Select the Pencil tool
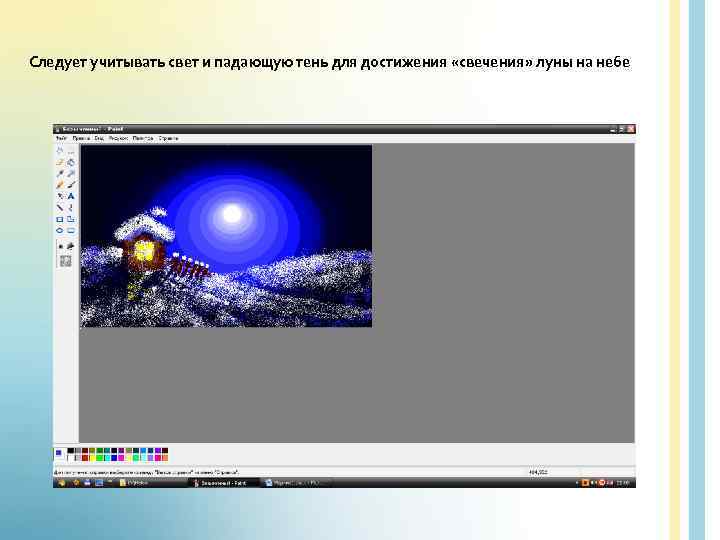This screenshot has height=540, width=720. click(x=60, y=185)
